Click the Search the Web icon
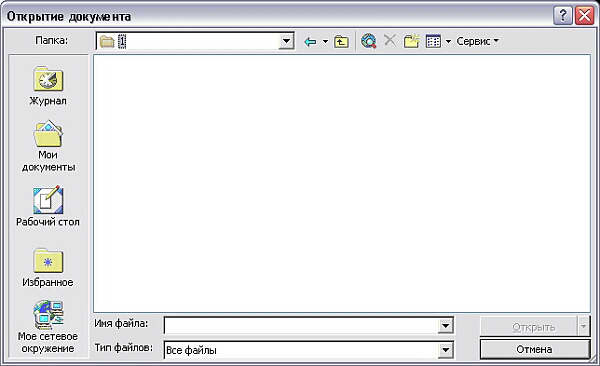600x366 pixels. point(368,41)
